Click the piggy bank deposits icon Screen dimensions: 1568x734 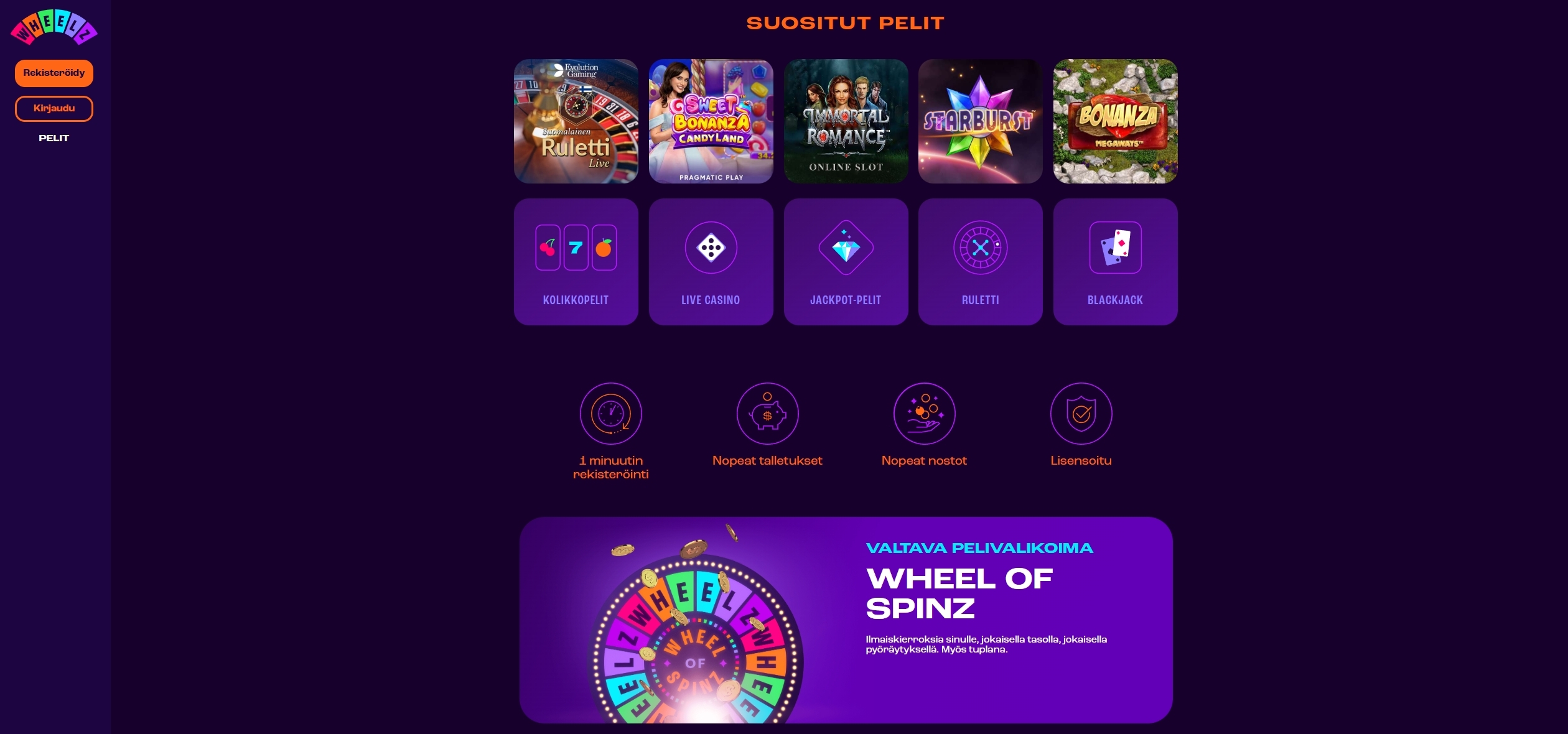(x=767, y=414)
